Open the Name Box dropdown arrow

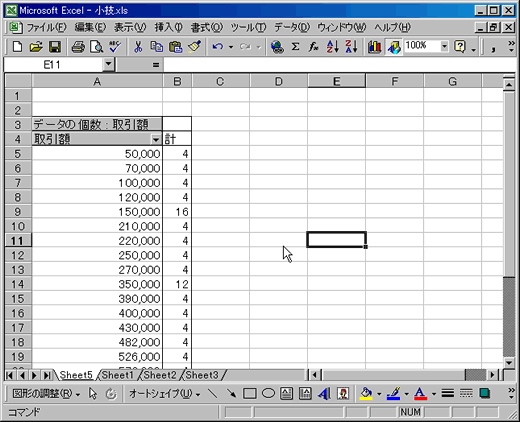point(108,64)
